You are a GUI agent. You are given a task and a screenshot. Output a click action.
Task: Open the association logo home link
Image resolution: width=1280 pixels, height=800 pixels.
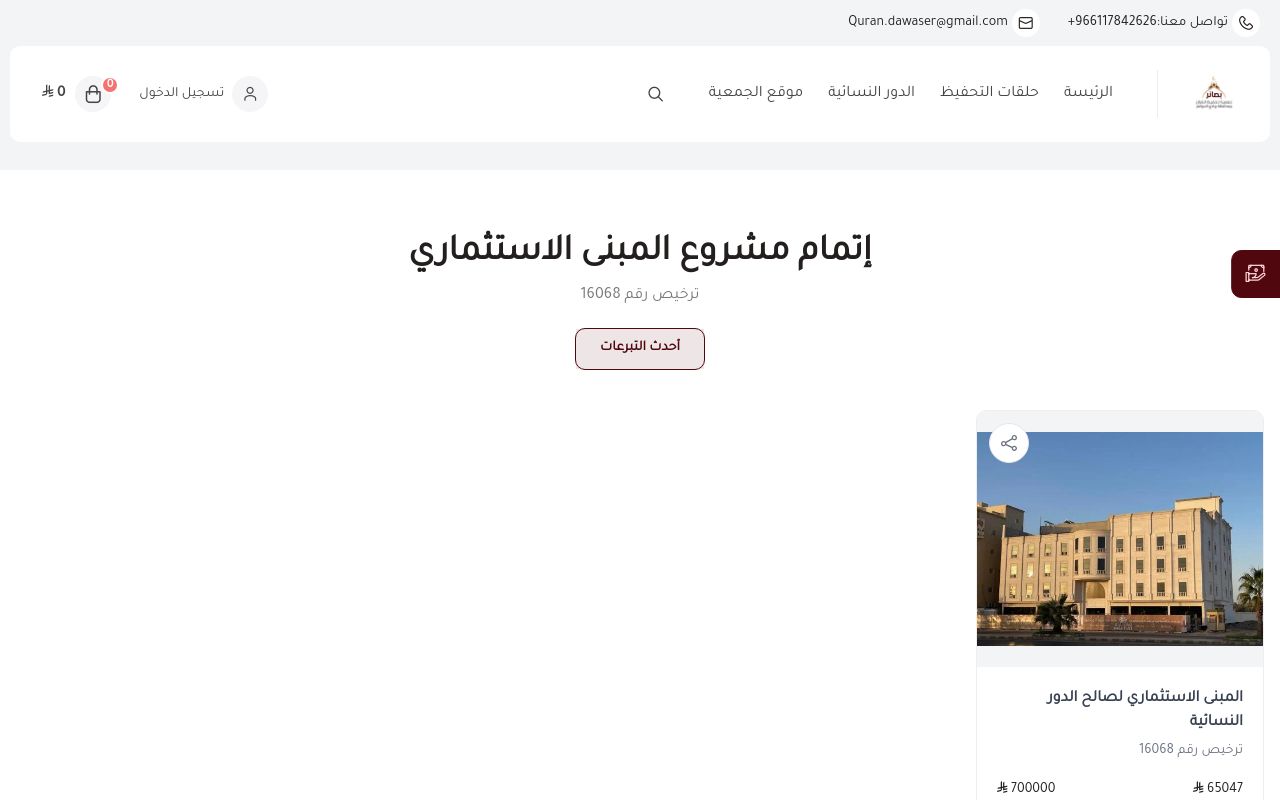tap(1215, 94)
